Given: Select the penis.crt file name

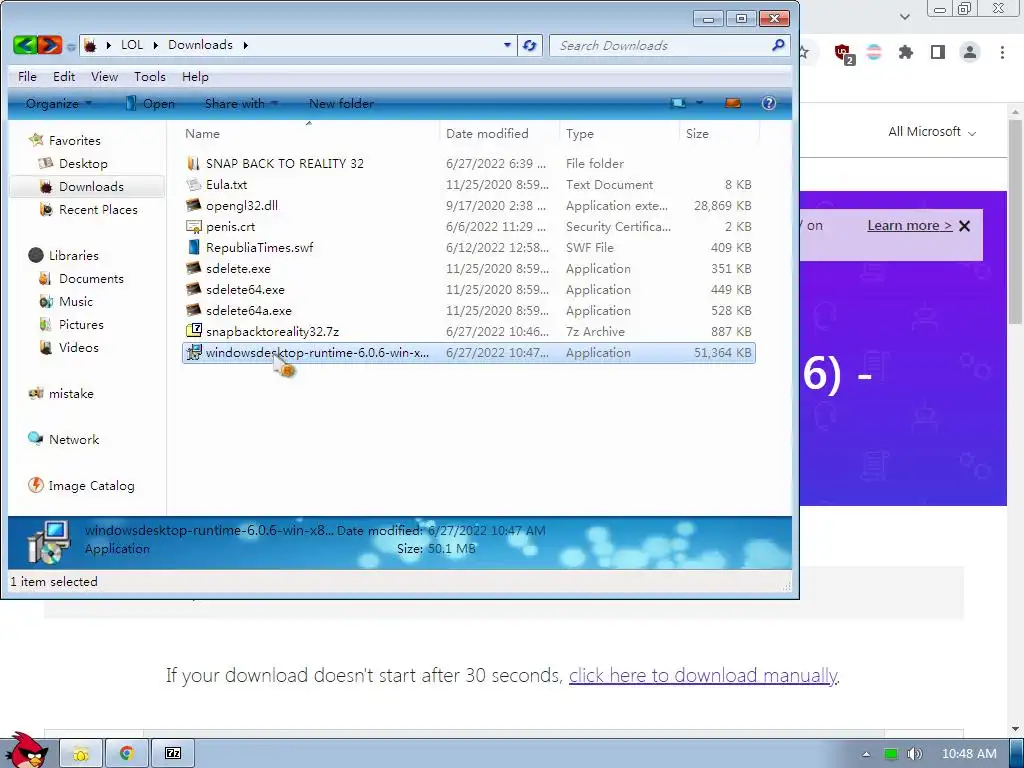Looking at the screenshot, I should coord(231,227).
